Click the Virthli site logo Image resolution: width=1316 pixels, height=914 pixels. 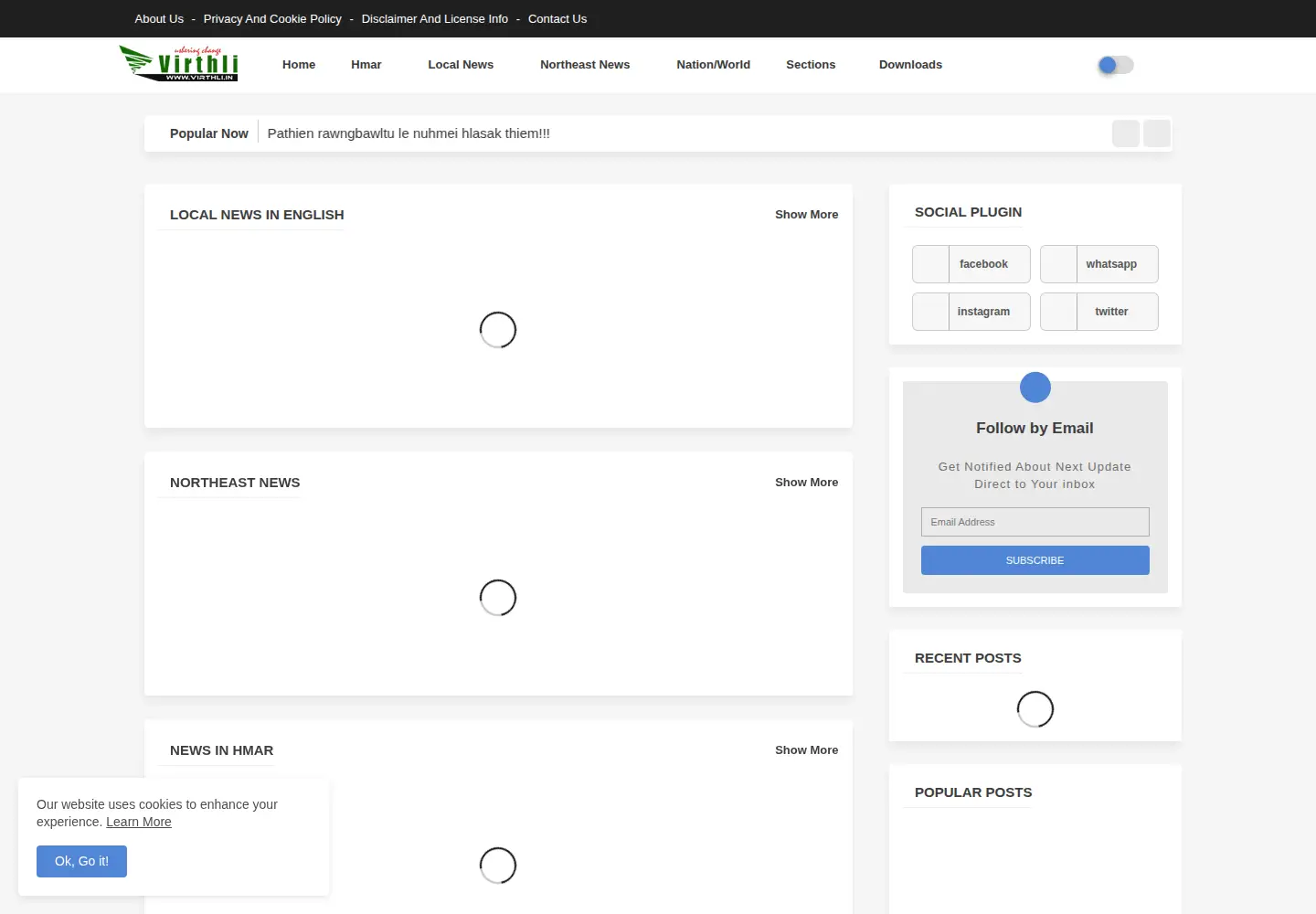179,64
